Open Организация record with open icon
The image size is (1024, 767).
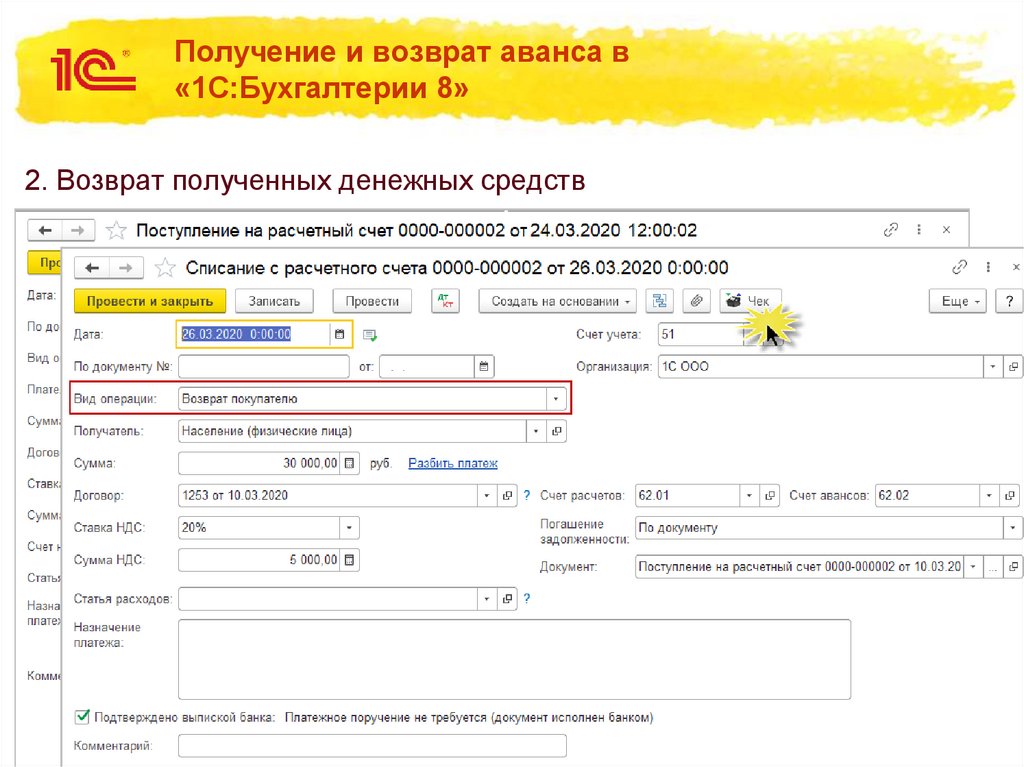tap(1013, 367)
